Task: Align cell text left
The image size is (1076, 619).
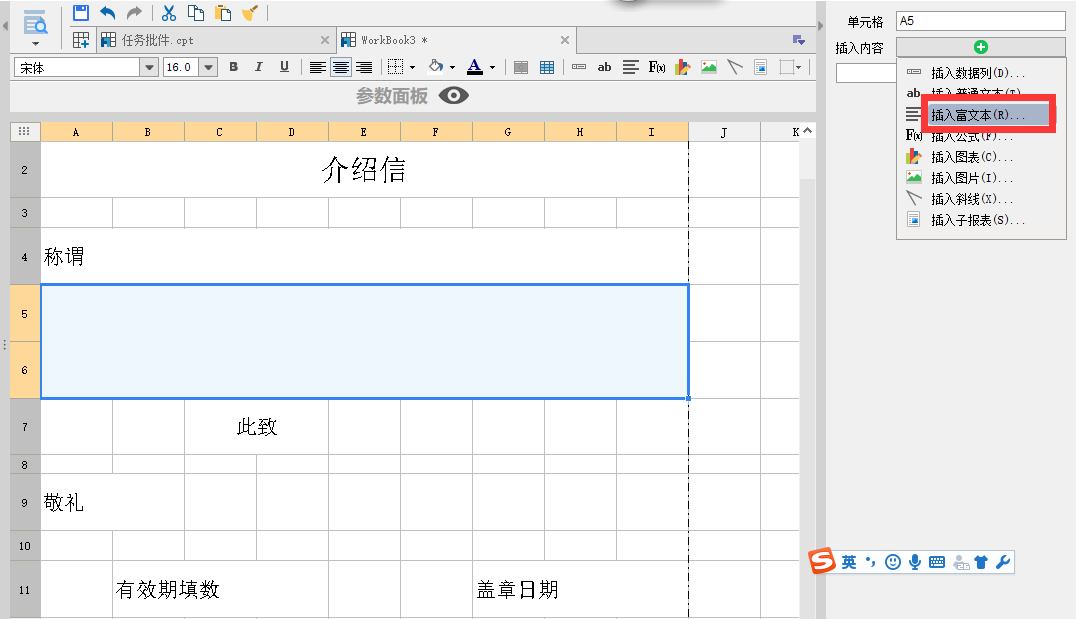Action: 317,67
